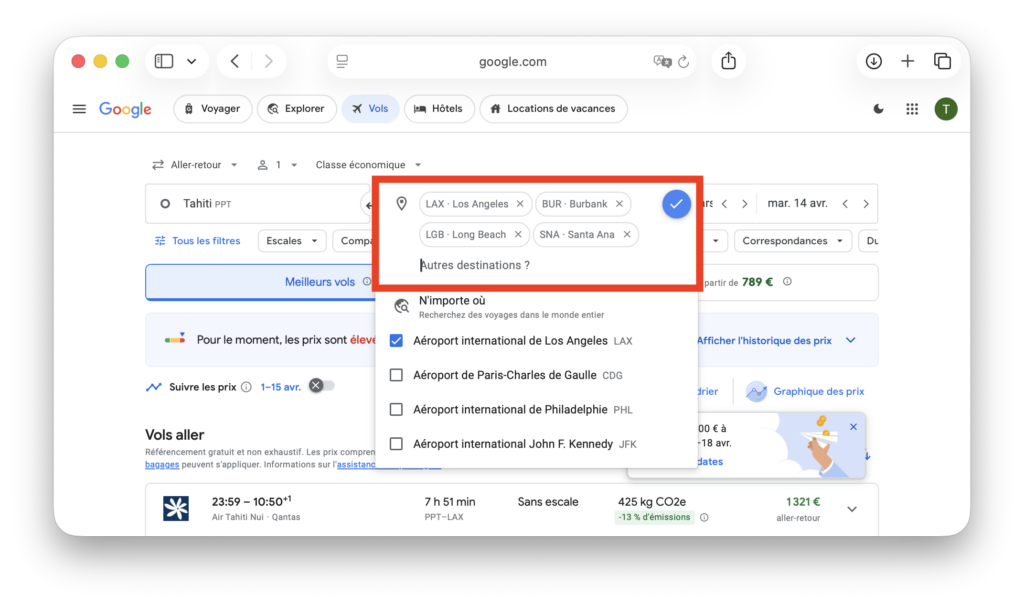Open Safari tab overview icon
The image size is (1024, 607).
pyautogui.click(x=942, y=61)
